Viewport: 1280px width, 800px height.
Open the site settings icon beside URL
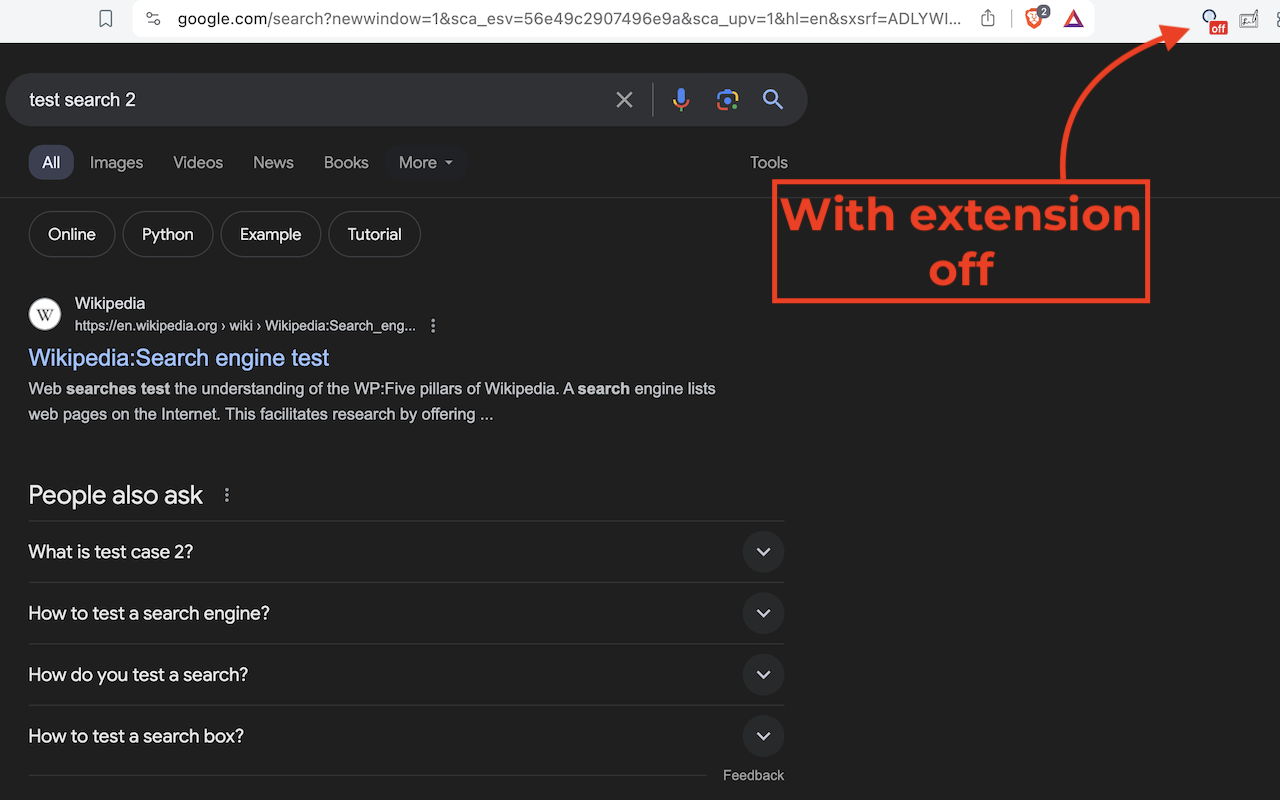153,19
